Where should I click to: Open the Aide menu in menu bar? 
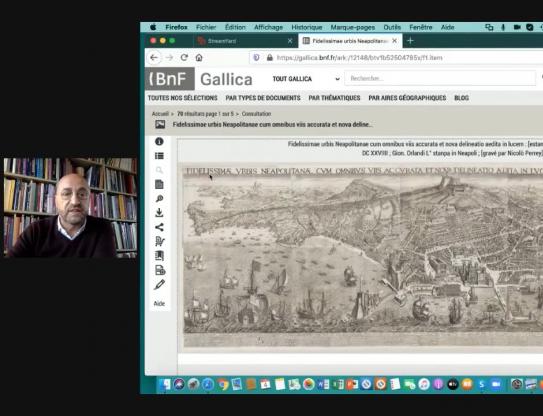(447, 27)
